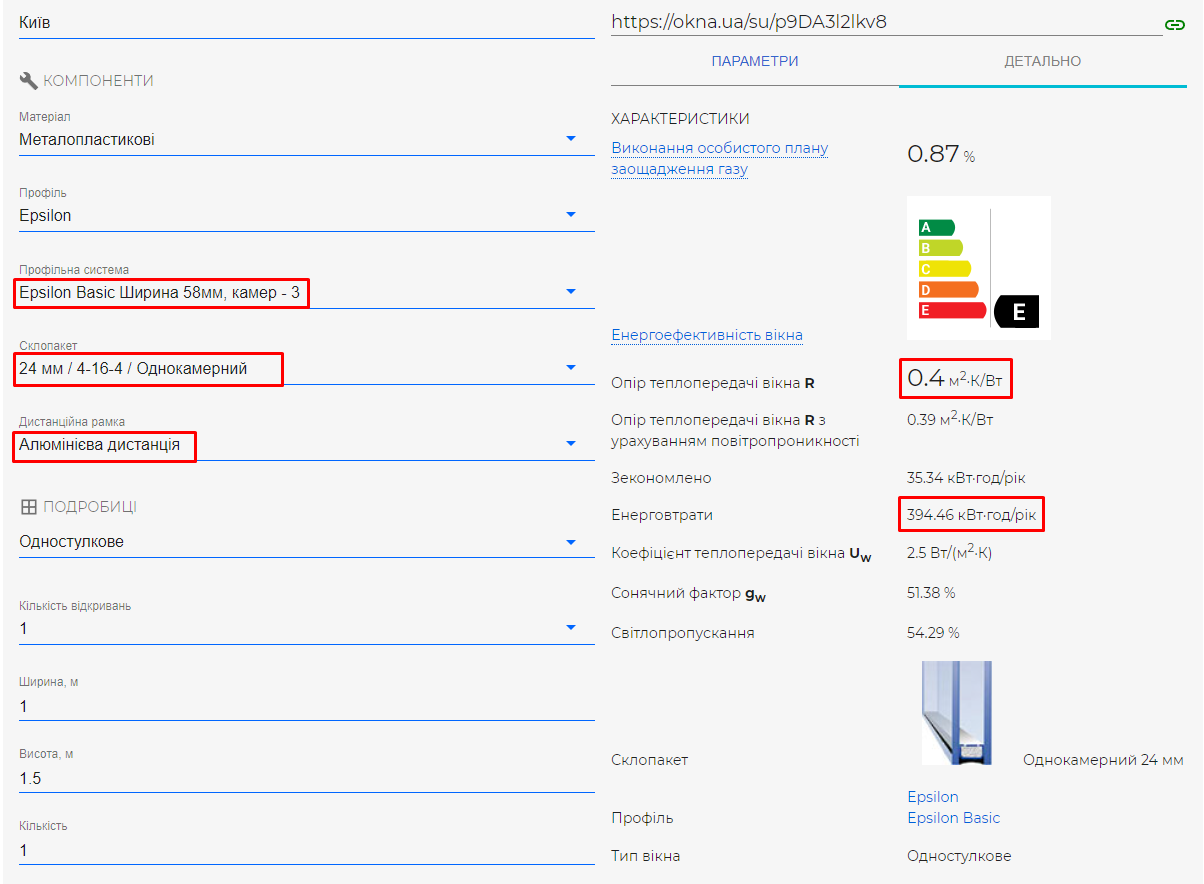The height and width of the screenshot is (884, 1204).
Task: Switch to the ДЕТАЛЬНО tab
Action: coord(1043,61)
